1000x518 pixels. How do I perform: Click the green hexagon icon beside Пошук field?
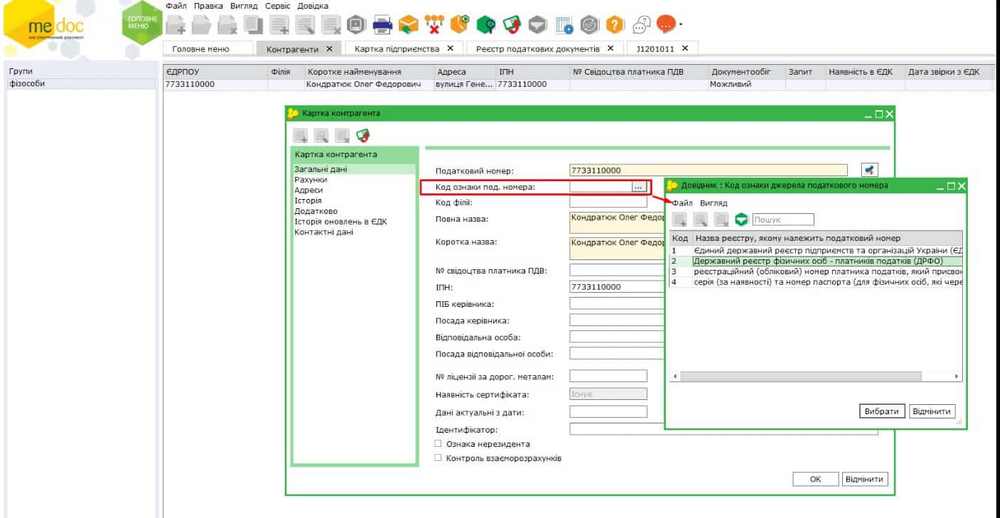[741, 219]
